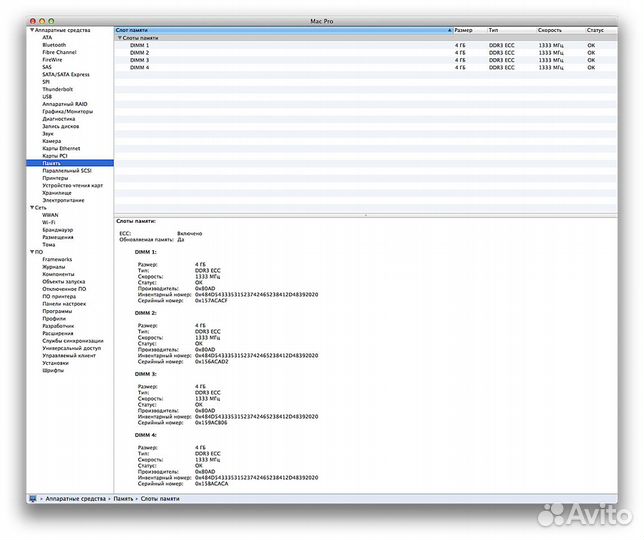Select Fibre Channel in the sidebar
This screenshot has height=540, width=644.
(x=59, y=52)
